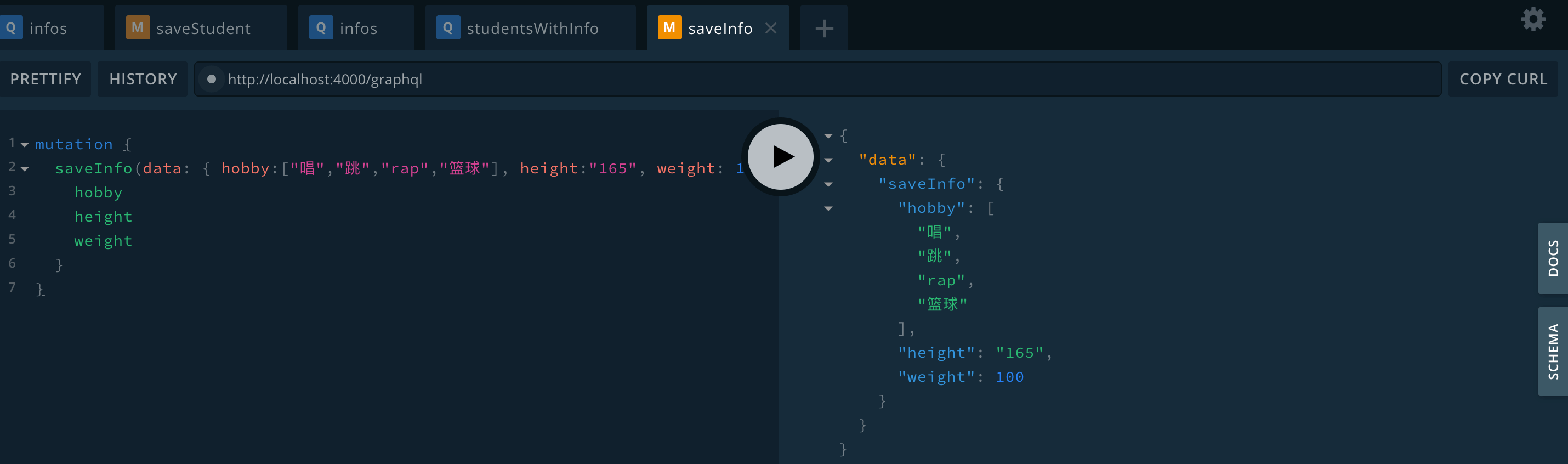Collapse the "hobby" response array
Screen dimensions: 1568x464
click(828, 209)
